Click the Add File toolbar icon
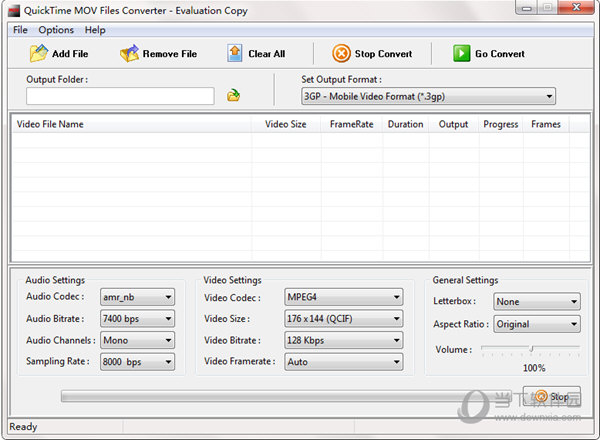The image size is (600, 440). click(39, 54)
